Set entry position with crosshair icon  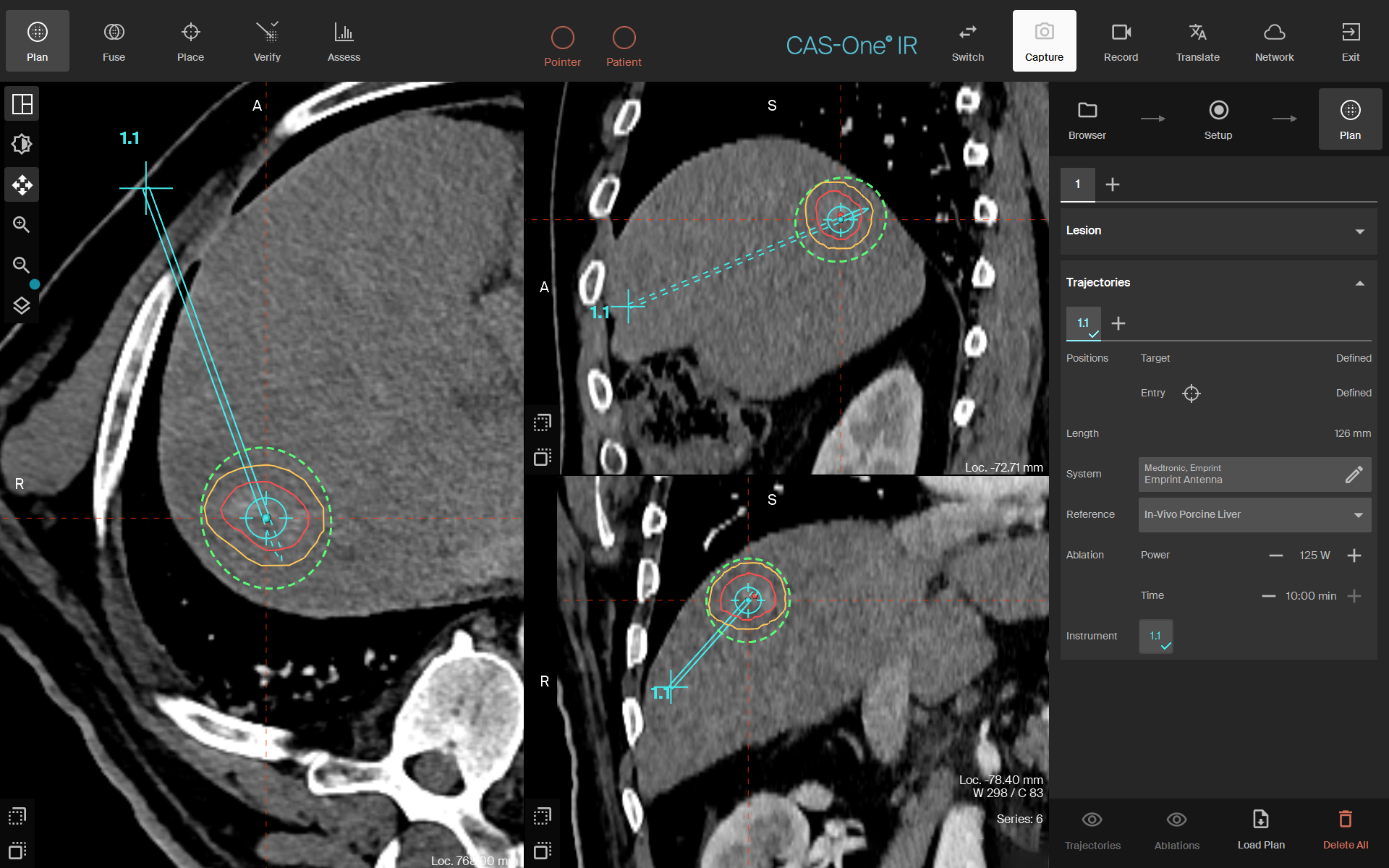click(1192, 393)
